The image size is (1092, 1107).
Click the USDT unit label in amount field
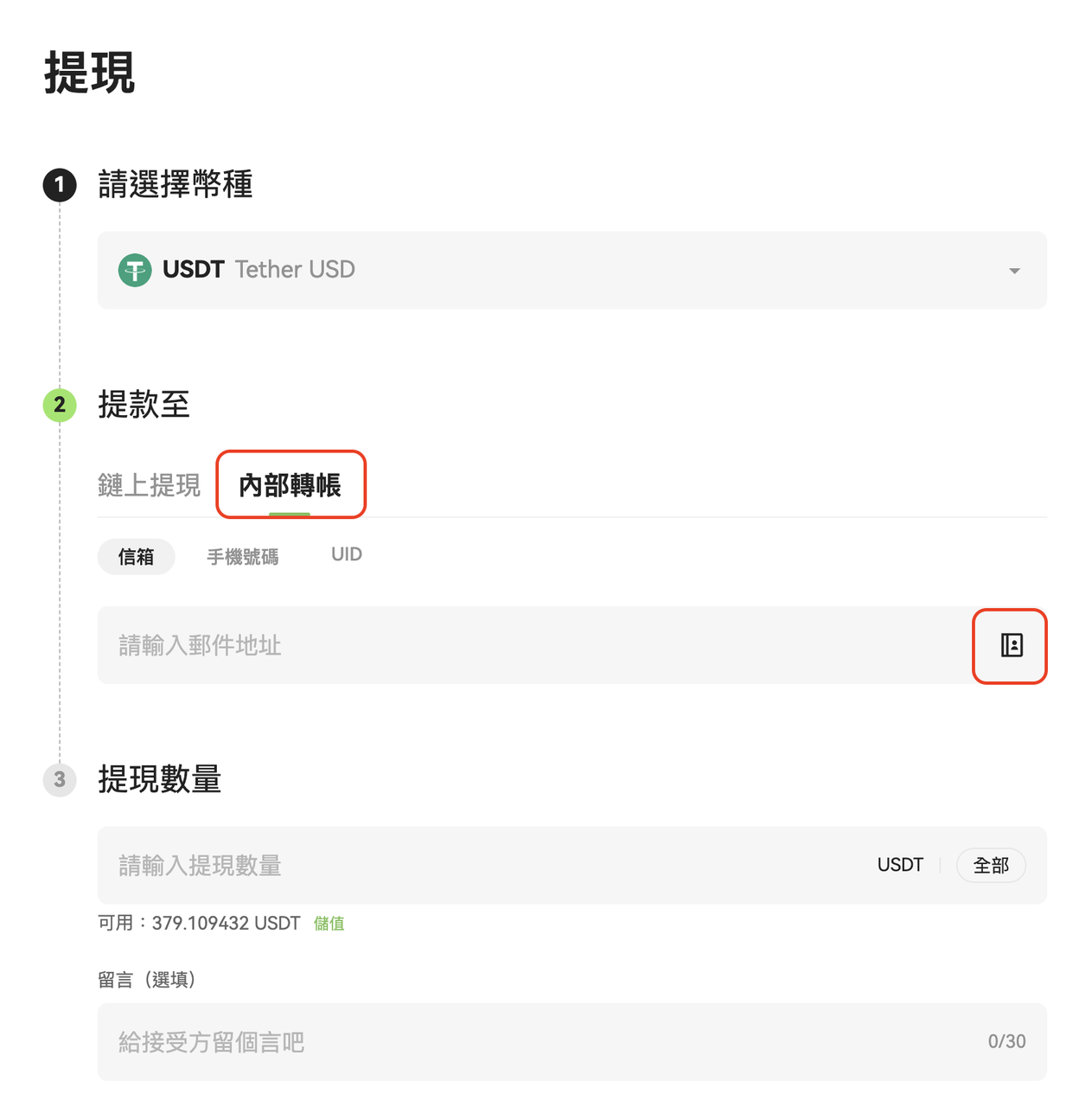[x=900, y=866]
